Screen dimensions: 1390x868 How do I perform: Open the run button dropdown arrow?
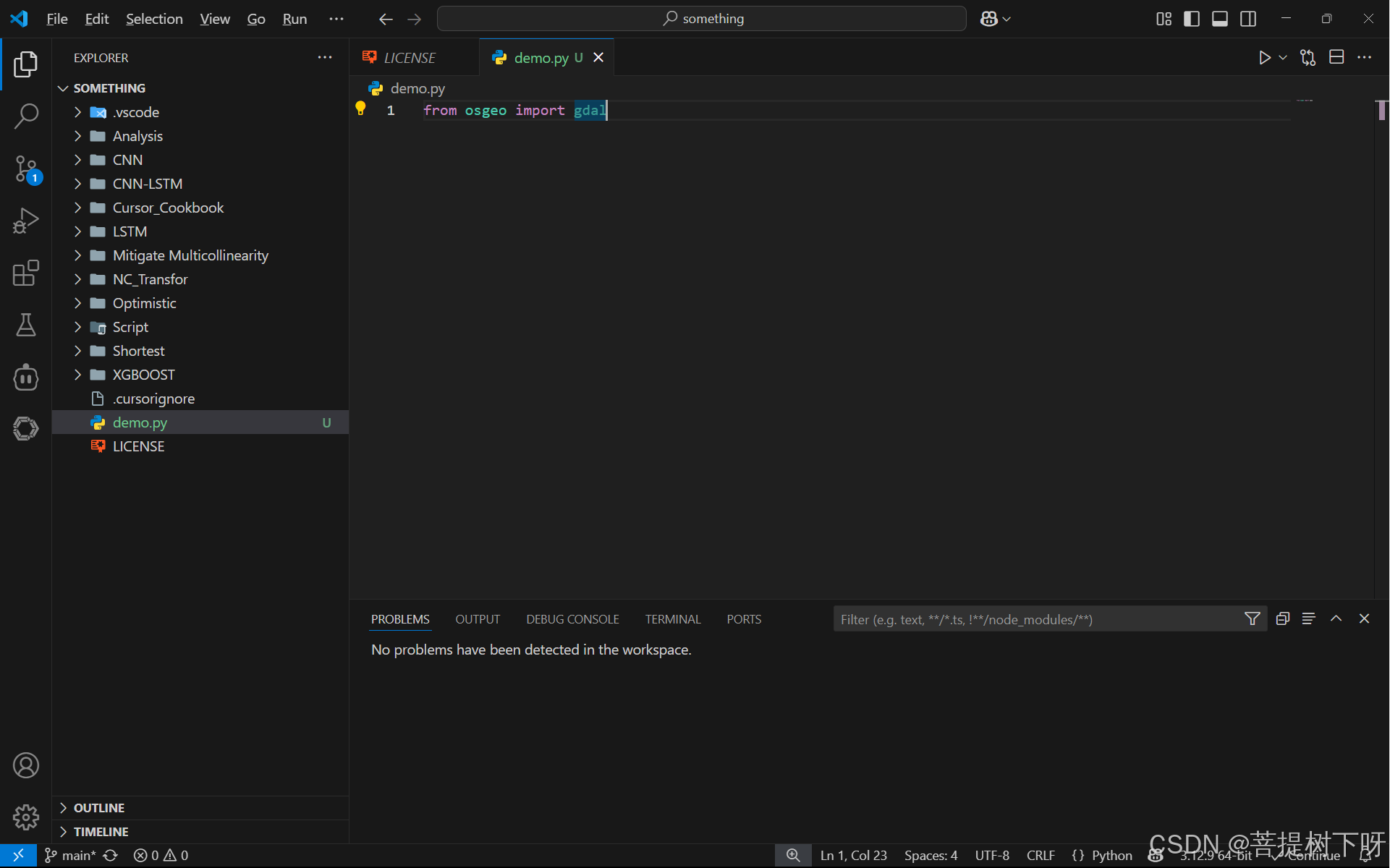1283,58
